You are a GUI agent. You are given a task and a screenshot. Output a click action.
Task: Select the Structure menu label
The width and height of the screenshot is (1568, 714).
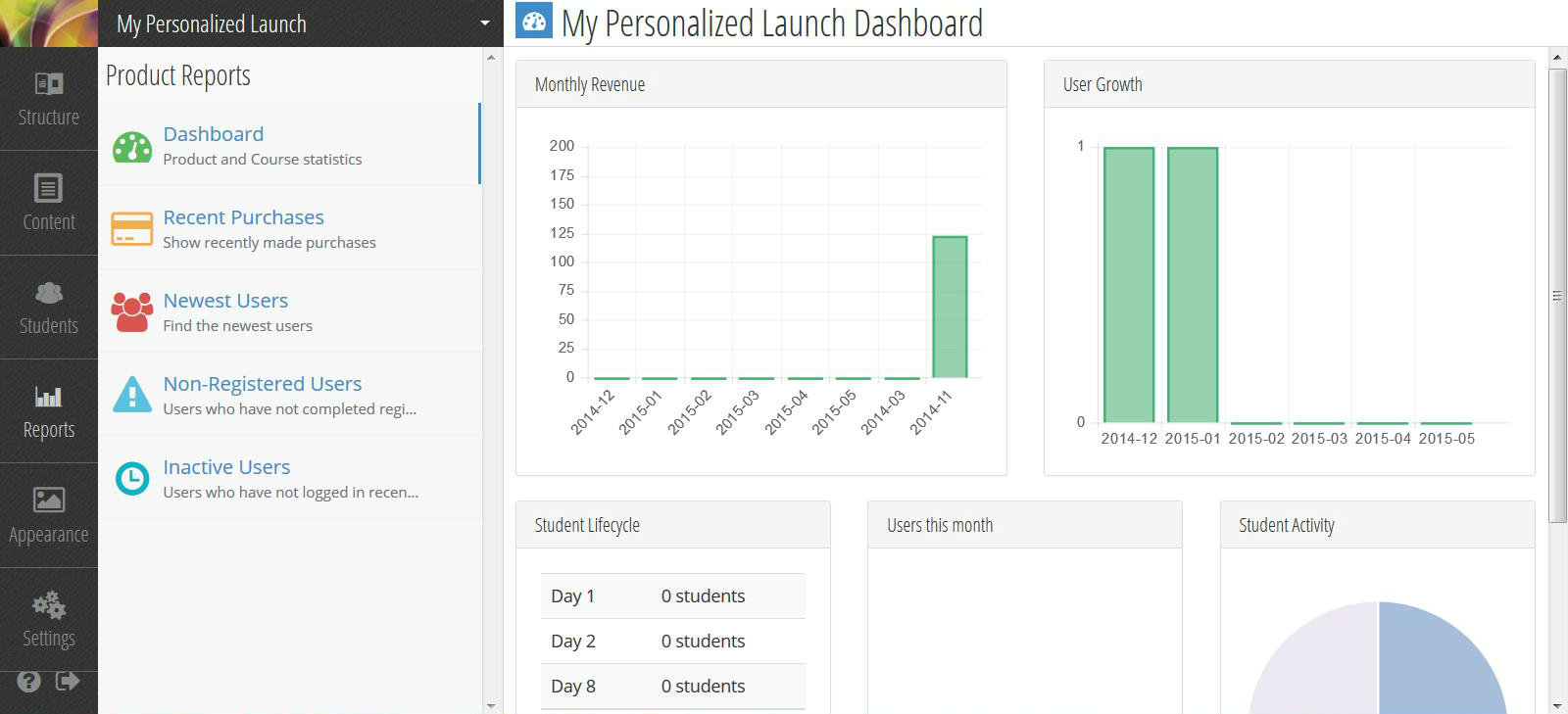[49, 118]
